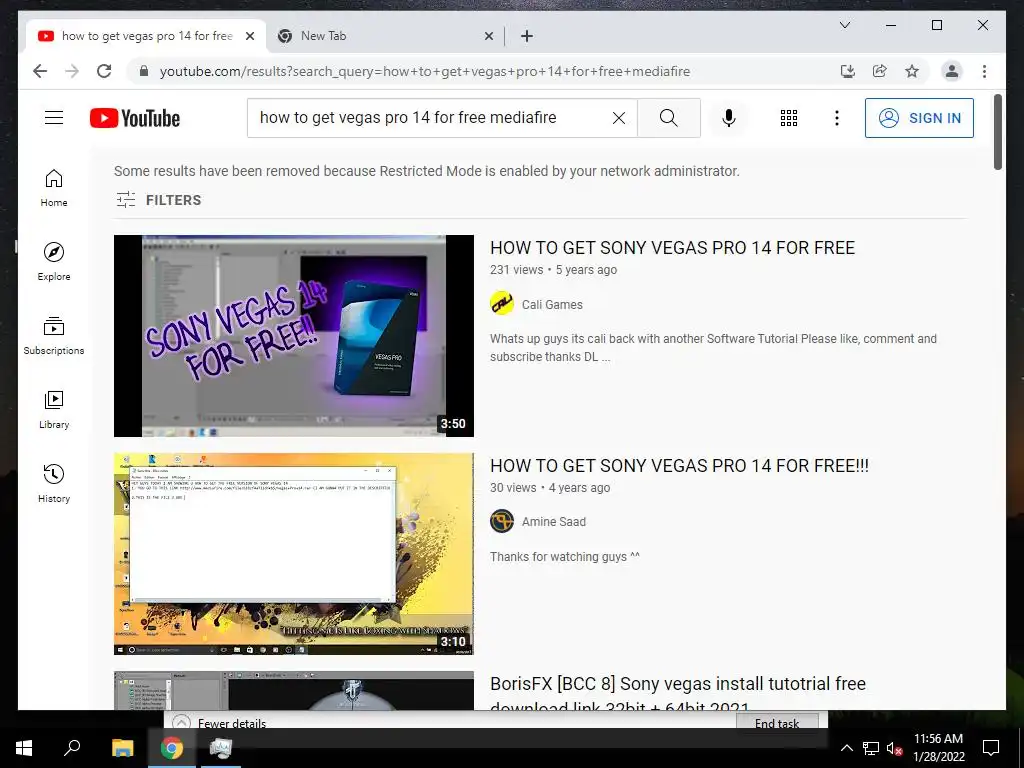Close the New Tab tab
Screen dimensions: 1024x768
coord(488,36)
